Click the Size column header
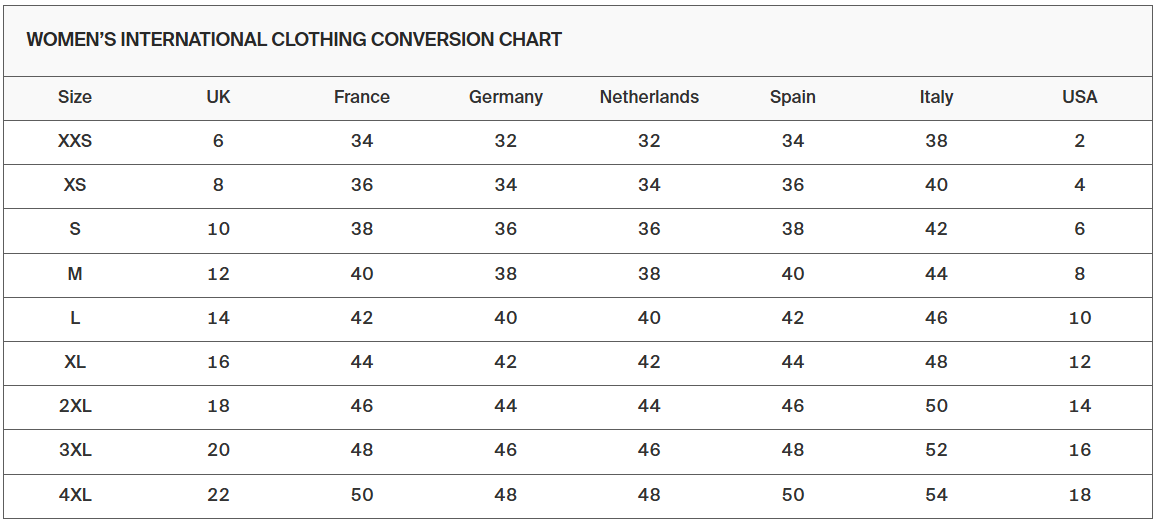The width and height of the screenshot is (1155, 522). click(x=75, y=97)
